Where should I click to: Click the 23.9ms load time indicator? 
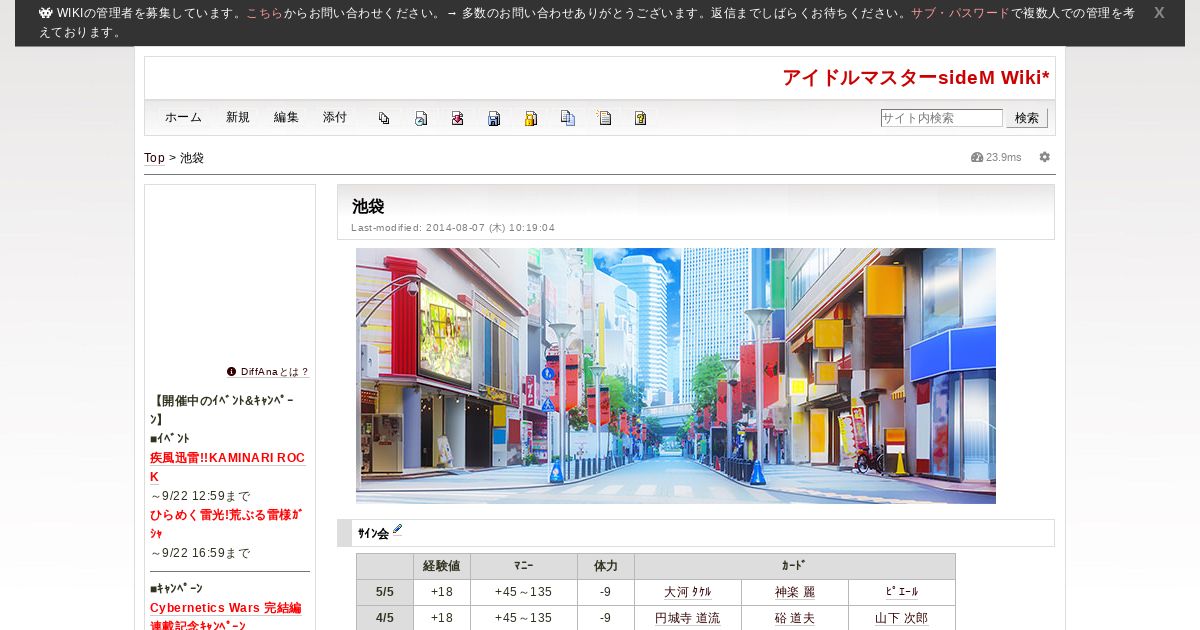point(997,157)
